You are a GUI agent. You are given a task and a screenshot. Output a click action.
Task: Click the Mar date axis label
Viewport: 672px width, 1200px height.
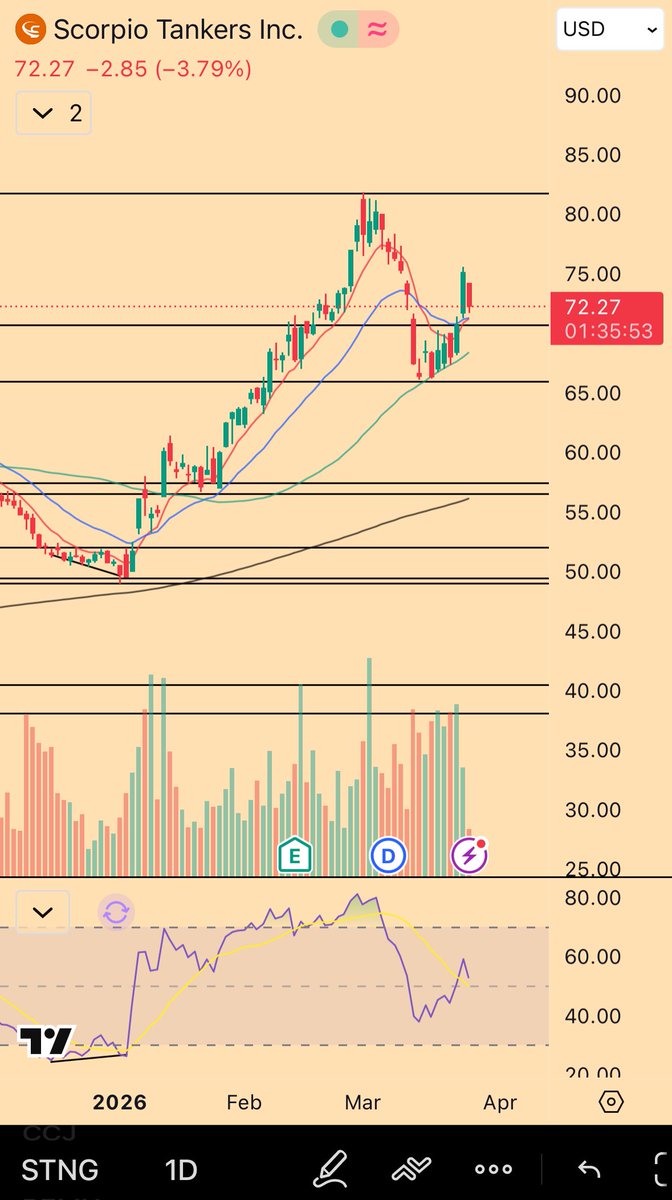(x=362, y=1102)
